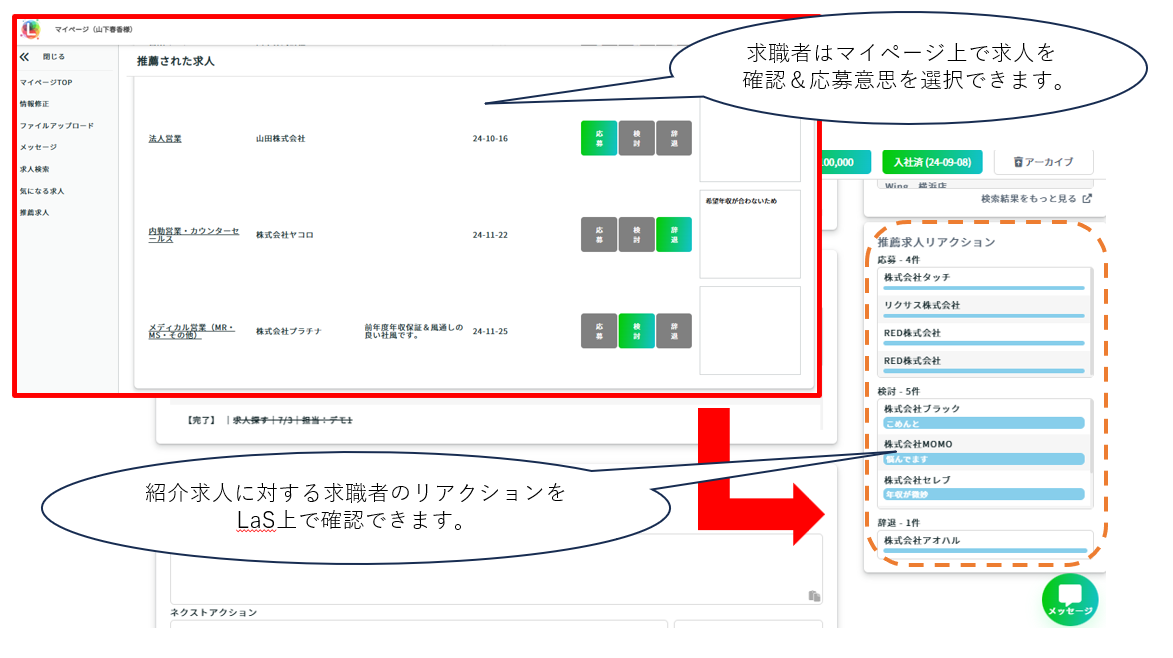The image size is (1173, 658).
Task: Open the green メッセージ chat bubble
Action: 1069,599
